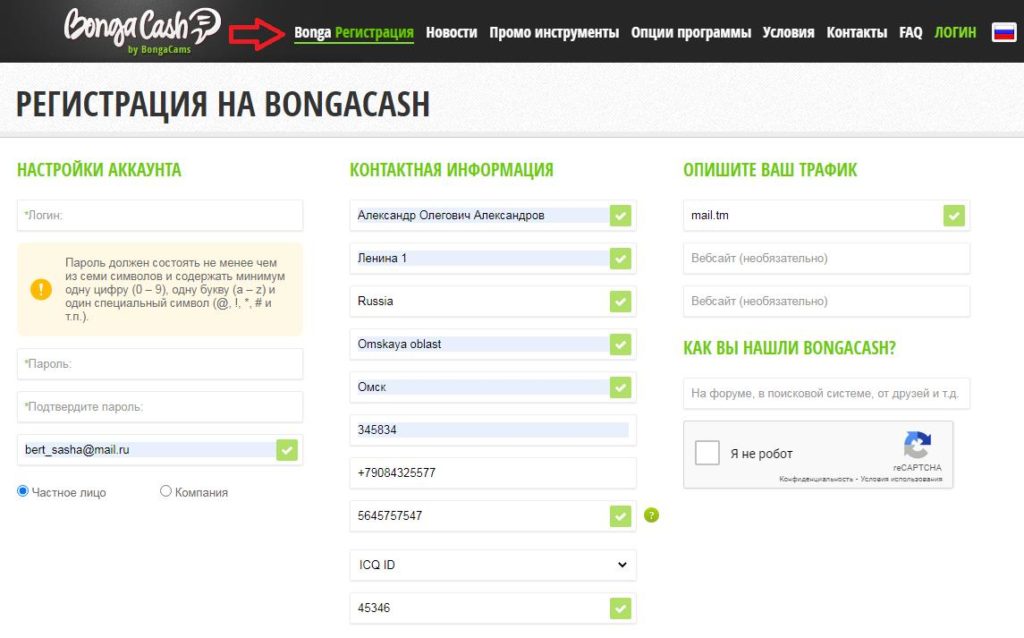Viewport: 1024px width, 638px height.
Task: Click the yellow warning exclamation icon
Action: click(x=41, y=289)
